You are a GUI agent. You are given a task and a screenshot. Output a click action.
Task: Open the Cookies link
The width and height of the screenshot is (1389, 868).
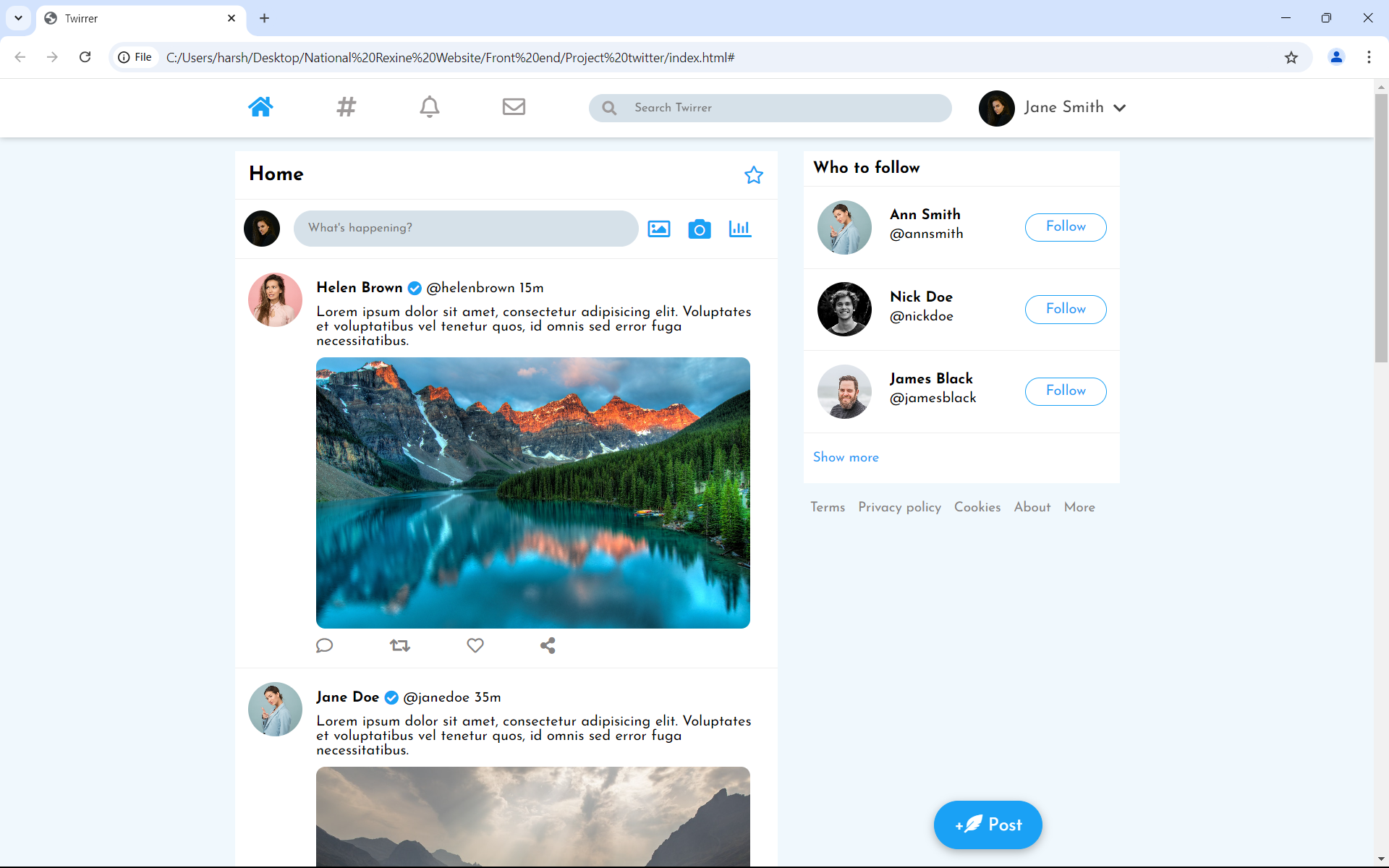(x=977, y=507)
